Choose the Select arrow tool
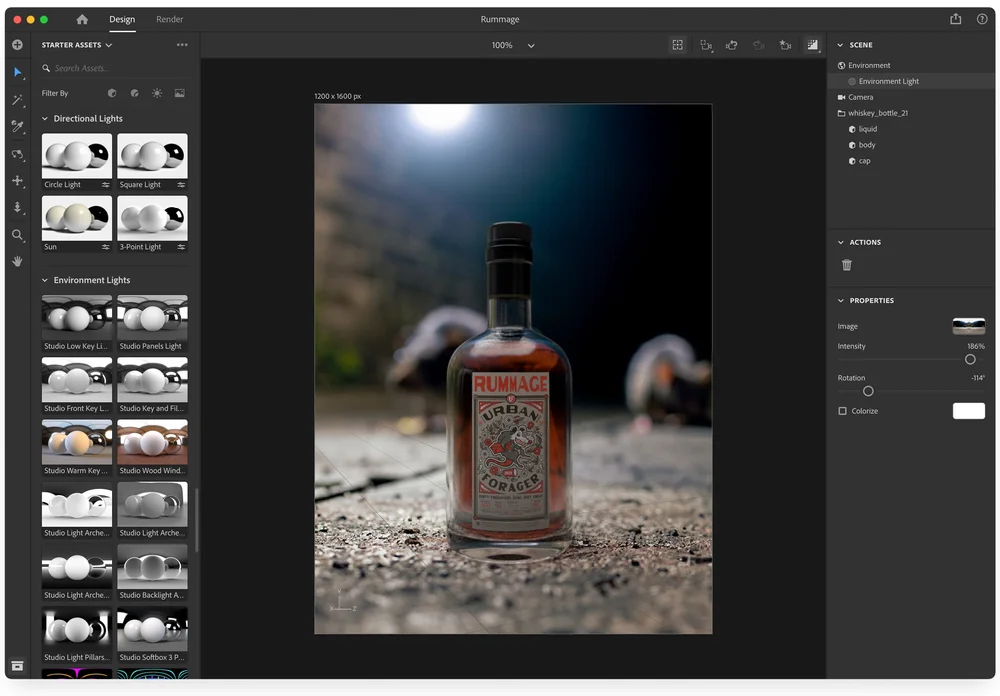 (x=18, y=72)
